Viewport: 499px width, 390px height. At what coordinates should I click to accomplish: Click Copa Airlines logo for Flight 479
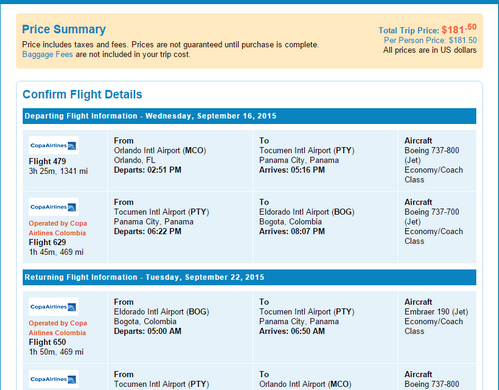click(x=54, y=145)
